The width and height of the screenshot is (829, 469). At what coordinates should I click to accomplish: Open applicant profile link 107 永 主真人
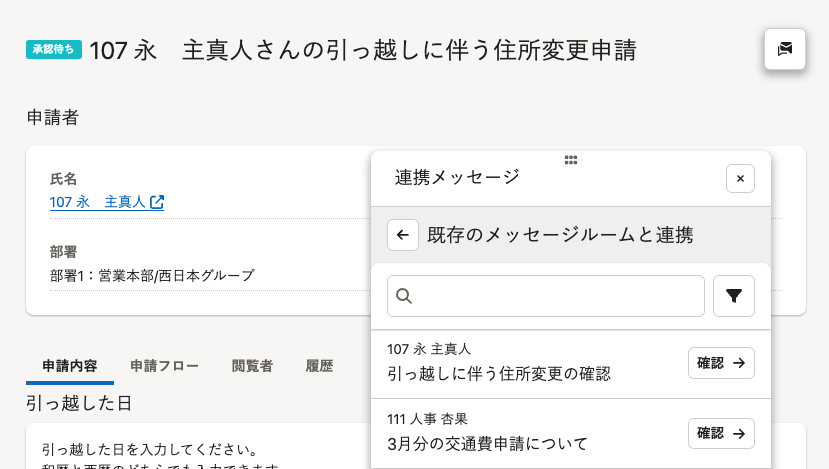pyautogui.click(x=98, y=202)
